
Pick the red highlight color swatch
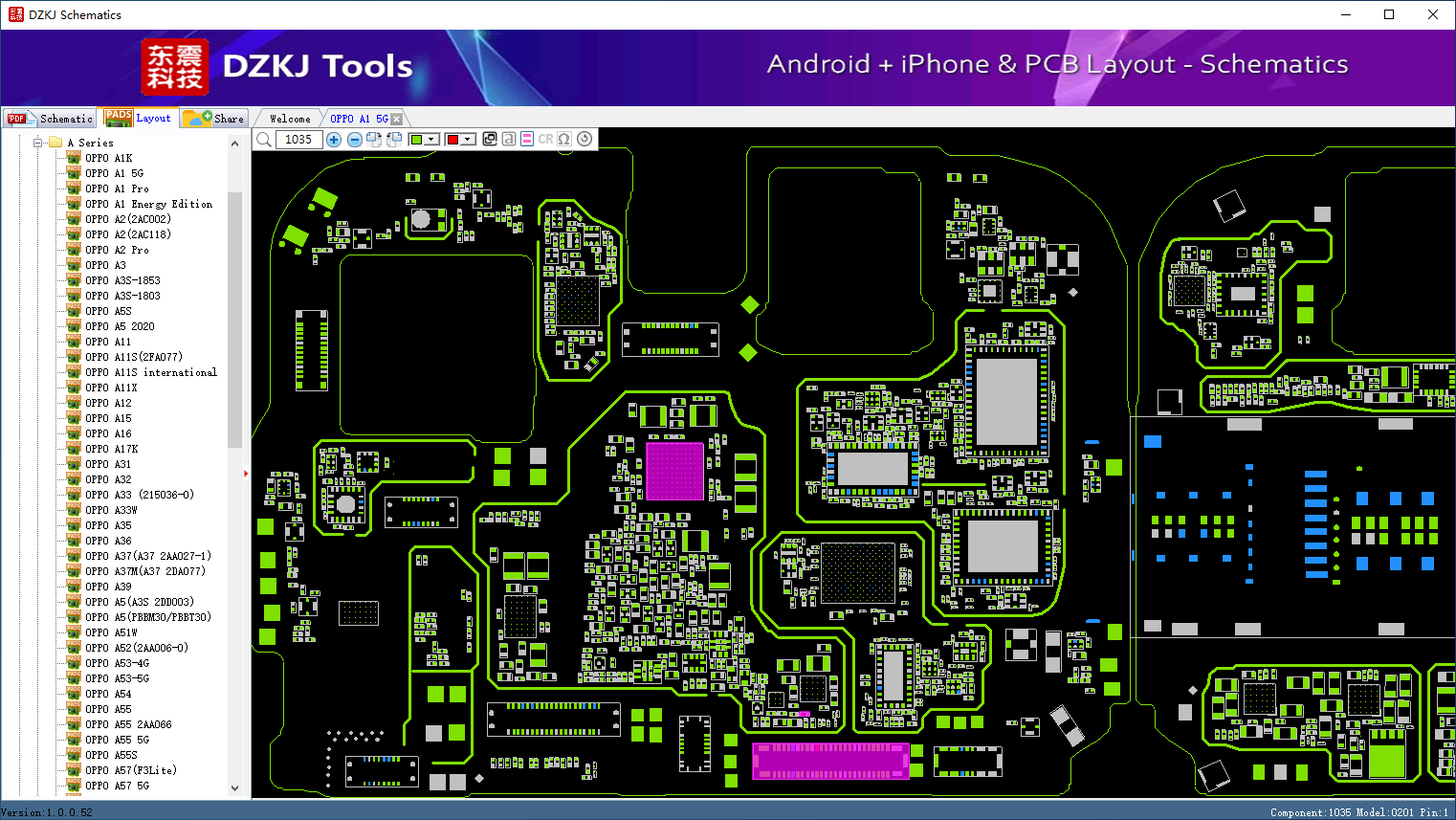pyautogui.click(x=452, y=140)
